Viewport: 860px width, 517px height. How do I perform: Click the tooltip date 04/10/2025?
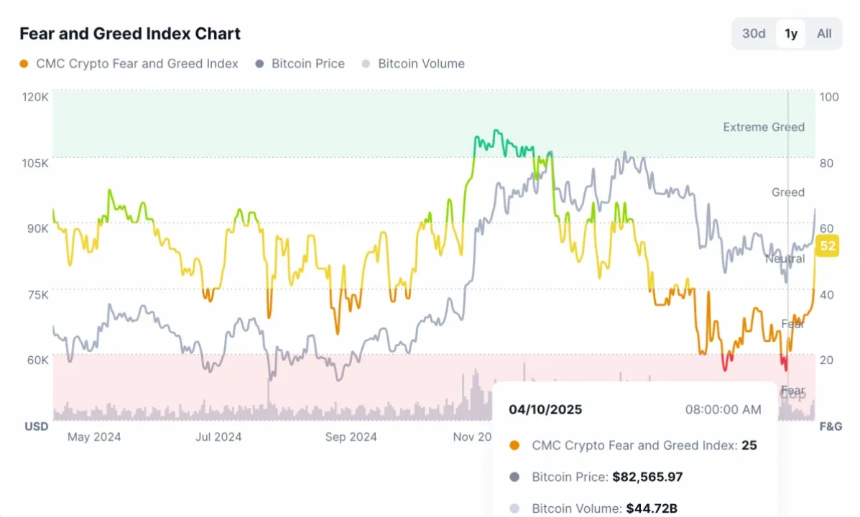tap(545, 410)
